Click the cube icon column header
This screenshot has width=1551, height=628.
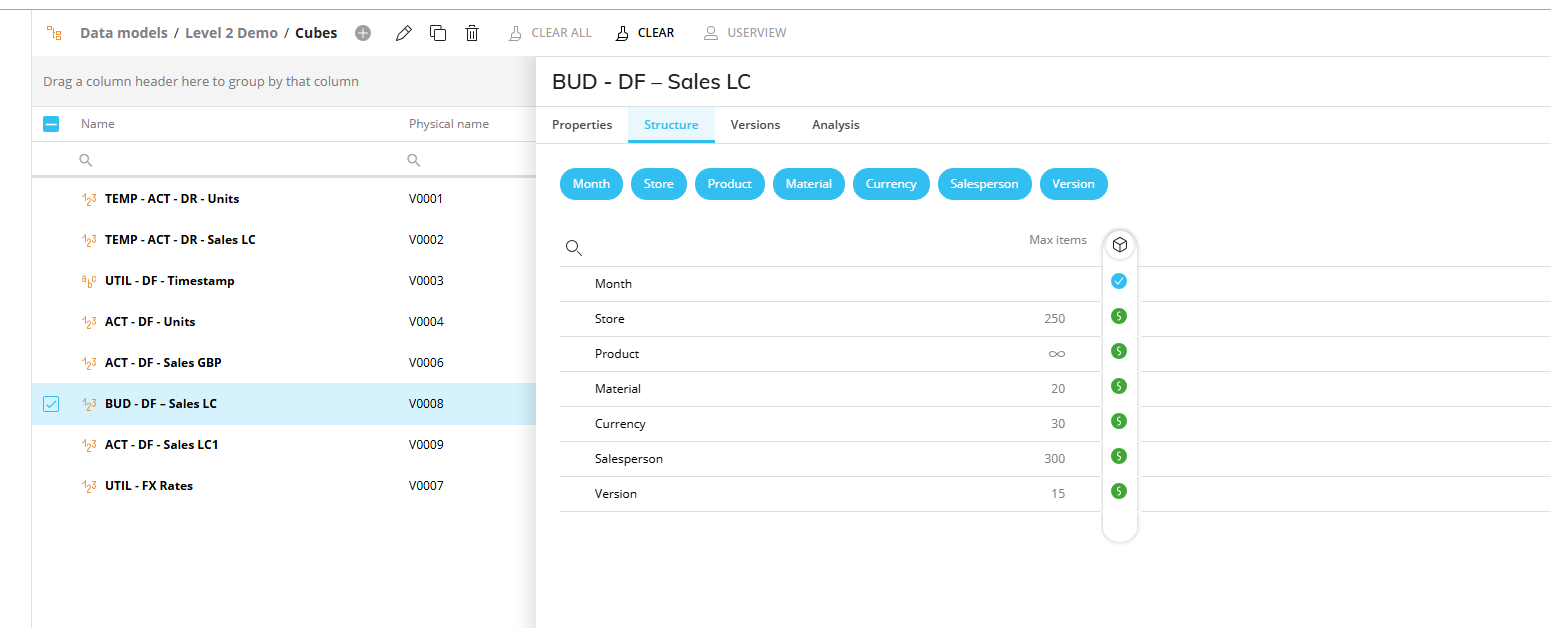pyautogui.click(x=1120, y=244)
